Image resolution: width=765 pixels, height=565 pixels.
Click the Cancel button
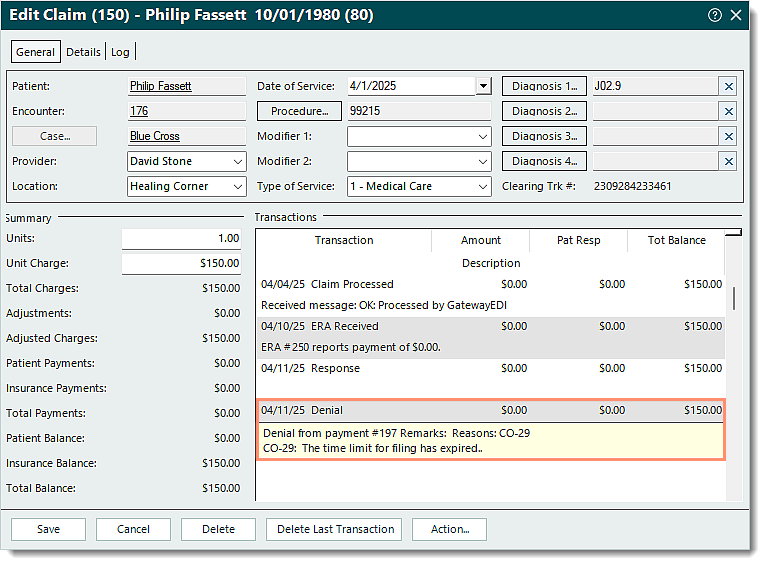point(133,529)
